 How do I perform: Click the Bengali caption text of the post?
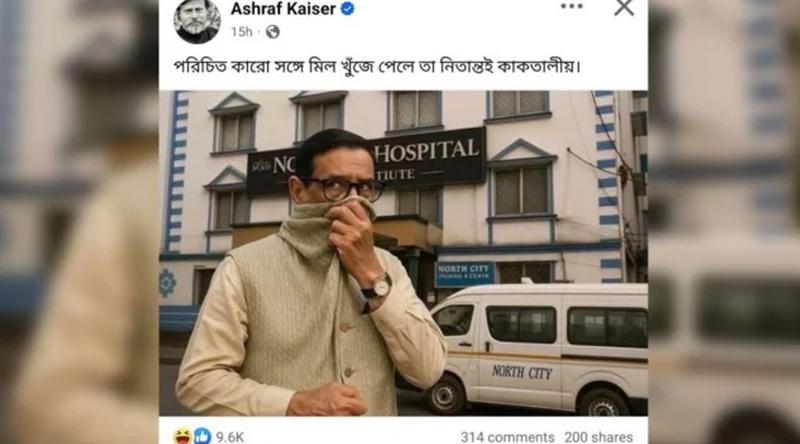377,67
